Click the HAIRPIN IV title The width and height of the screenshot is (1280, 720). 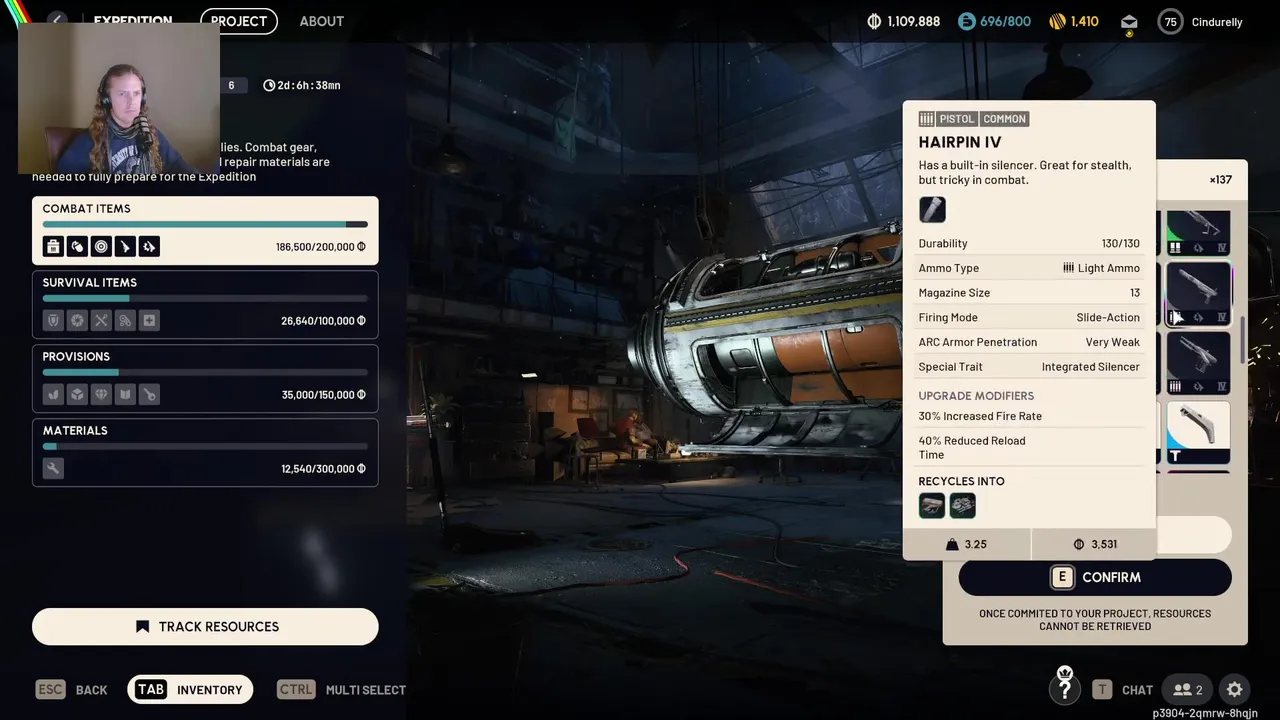click(x=960, y=142)
